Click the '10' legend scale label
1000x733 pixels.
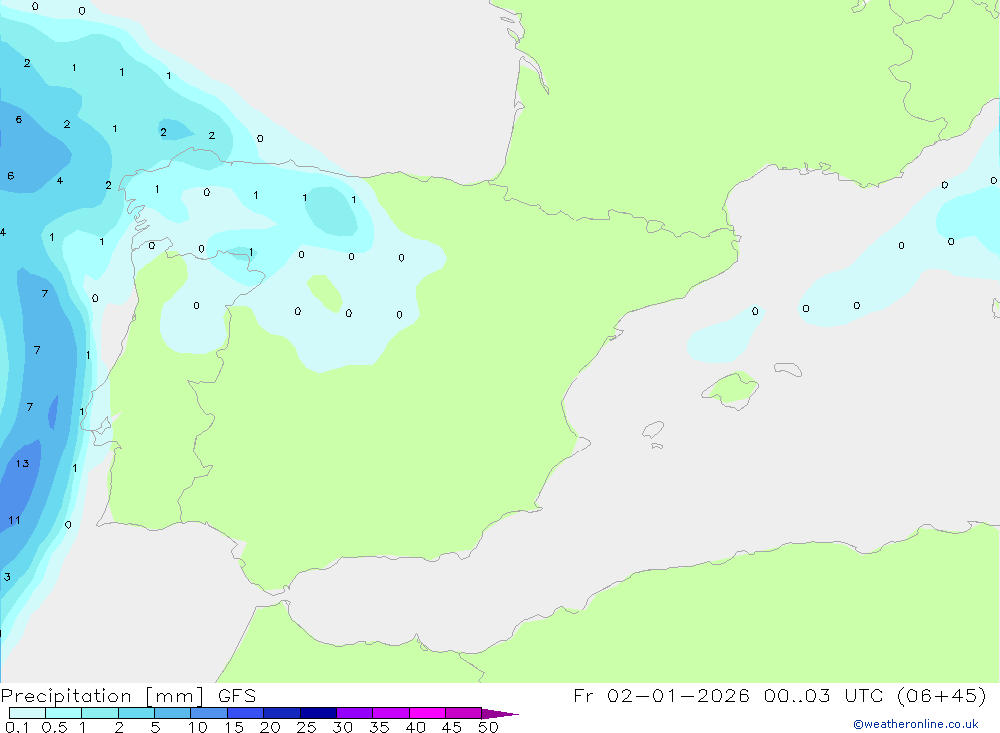coord(198,727)
